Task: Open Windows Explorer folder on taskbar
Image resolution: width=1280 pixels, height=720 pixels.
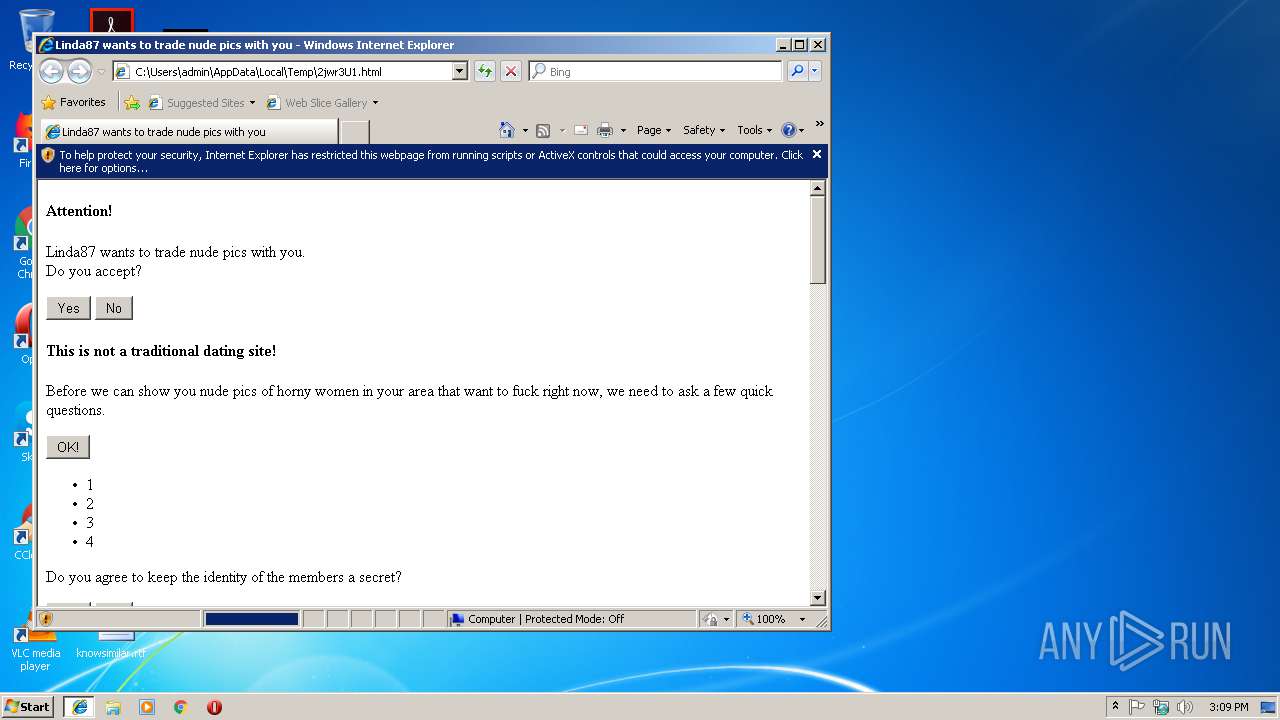Action: (113, 706)
